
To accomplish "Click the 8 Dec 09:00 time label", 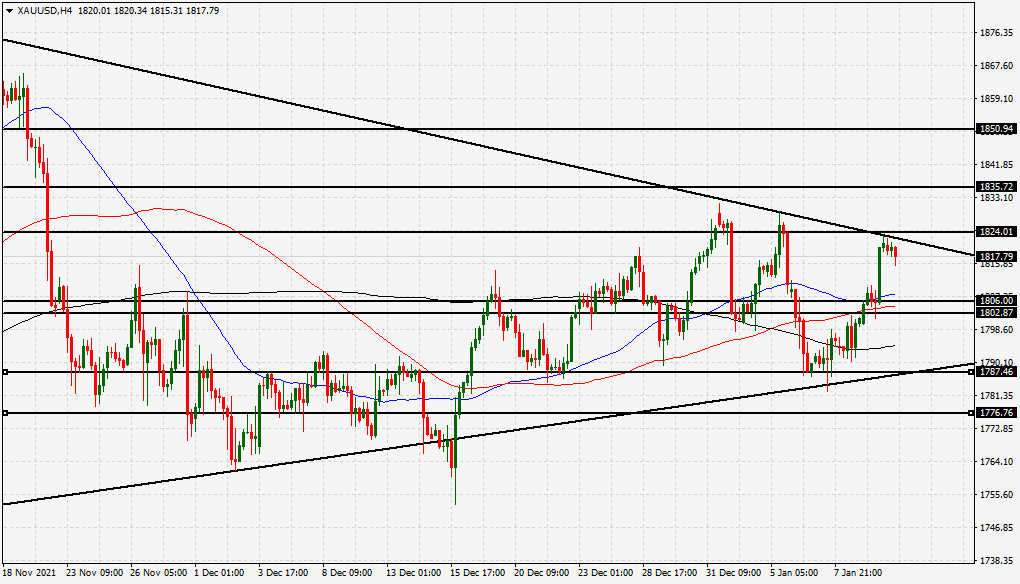I will point(347,573).
